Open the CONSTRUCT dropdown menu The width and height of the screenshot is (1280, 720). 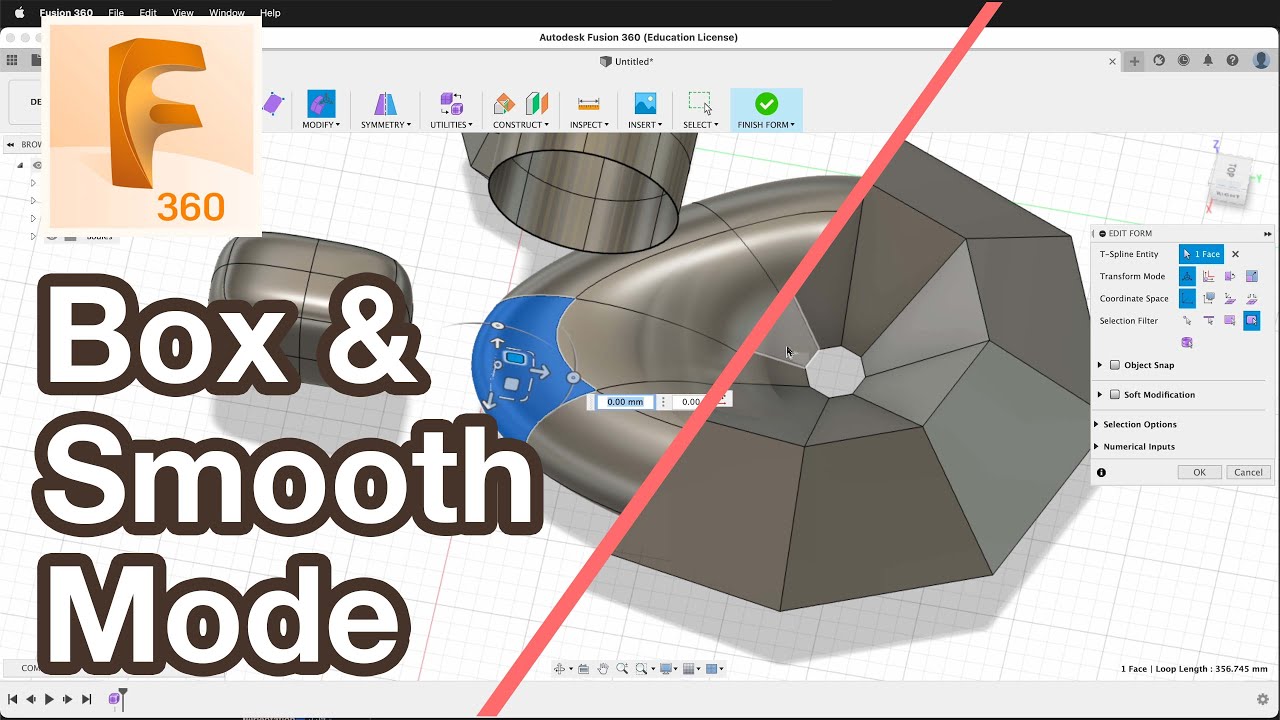pyautogui.click(x=521, y=125)
